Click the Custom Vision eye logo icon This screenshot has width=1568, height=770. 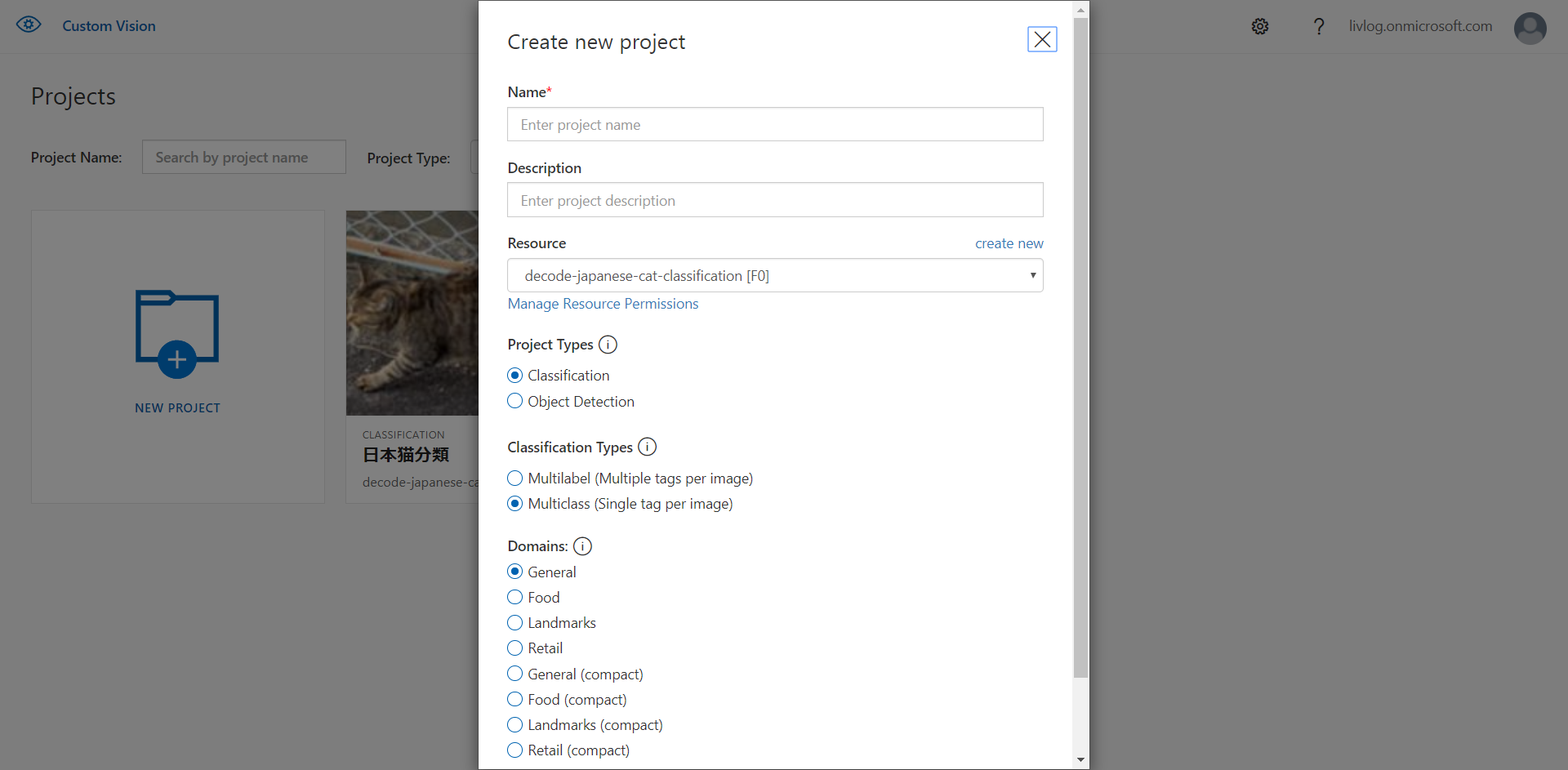pos(28,24)
